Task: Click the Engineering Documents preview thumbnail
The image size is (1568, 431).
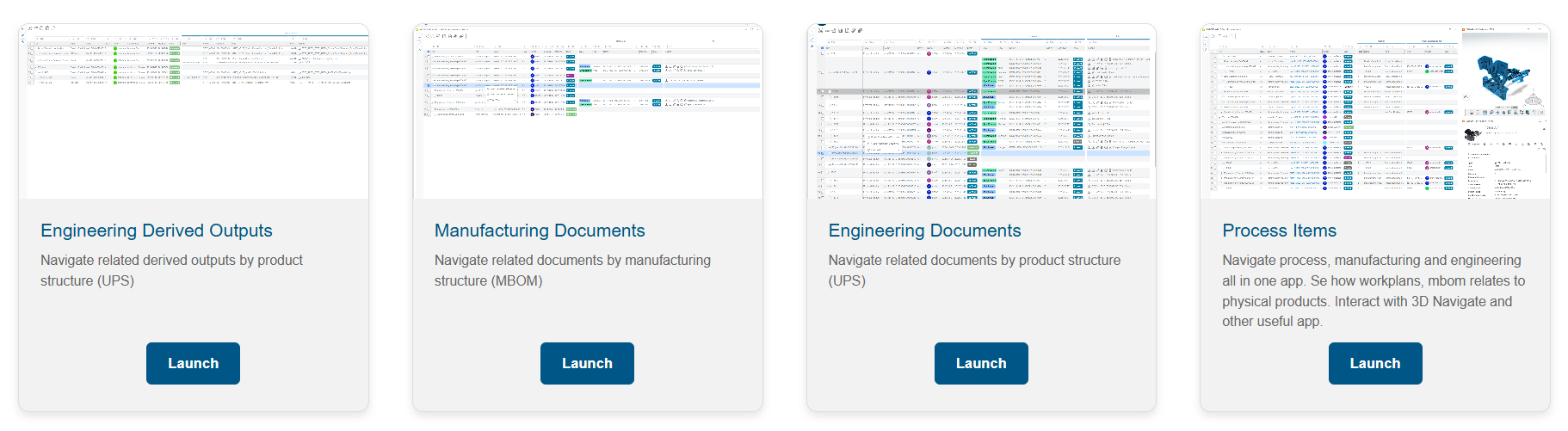Action: pyautogui.click(x=981, y=112)
